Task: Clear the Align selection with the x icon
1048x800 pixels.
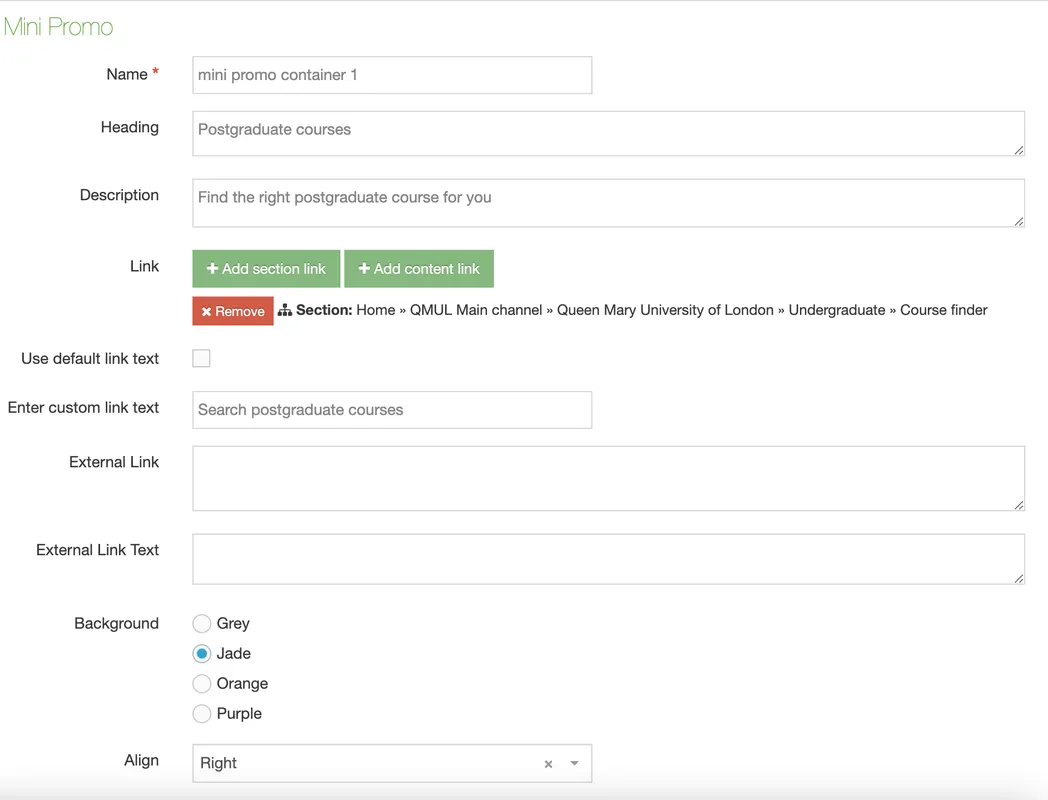Action: click(x=548, y=764)
